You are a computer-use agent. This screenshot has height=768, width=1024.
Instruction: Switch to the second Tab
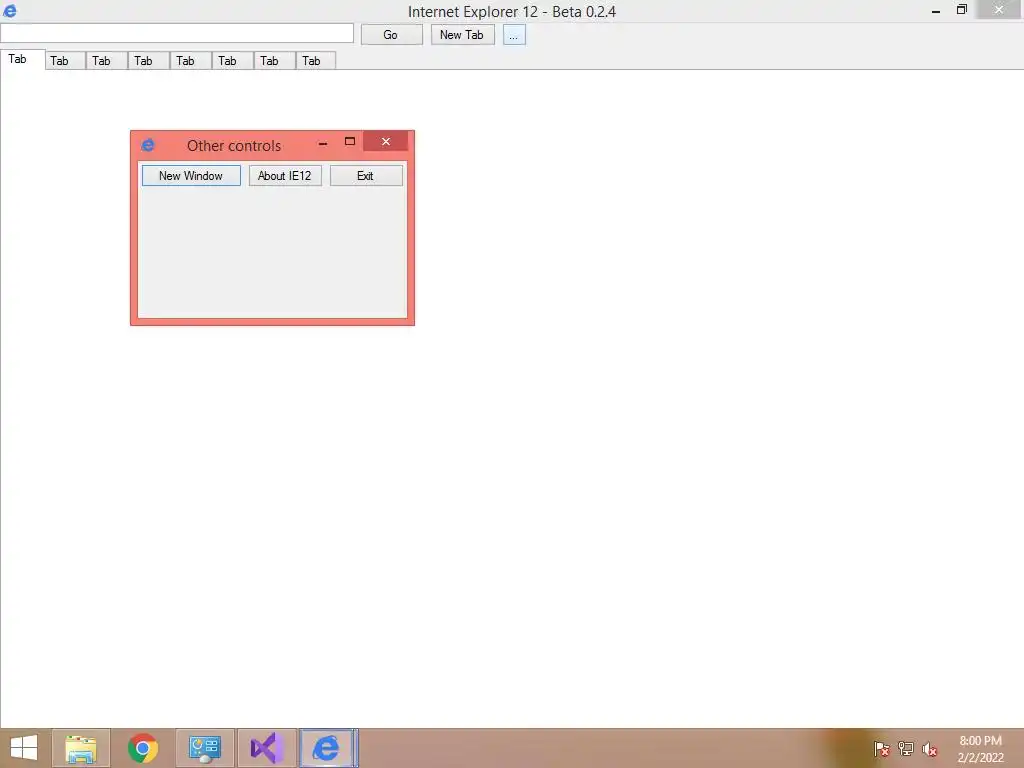[65, 61]
